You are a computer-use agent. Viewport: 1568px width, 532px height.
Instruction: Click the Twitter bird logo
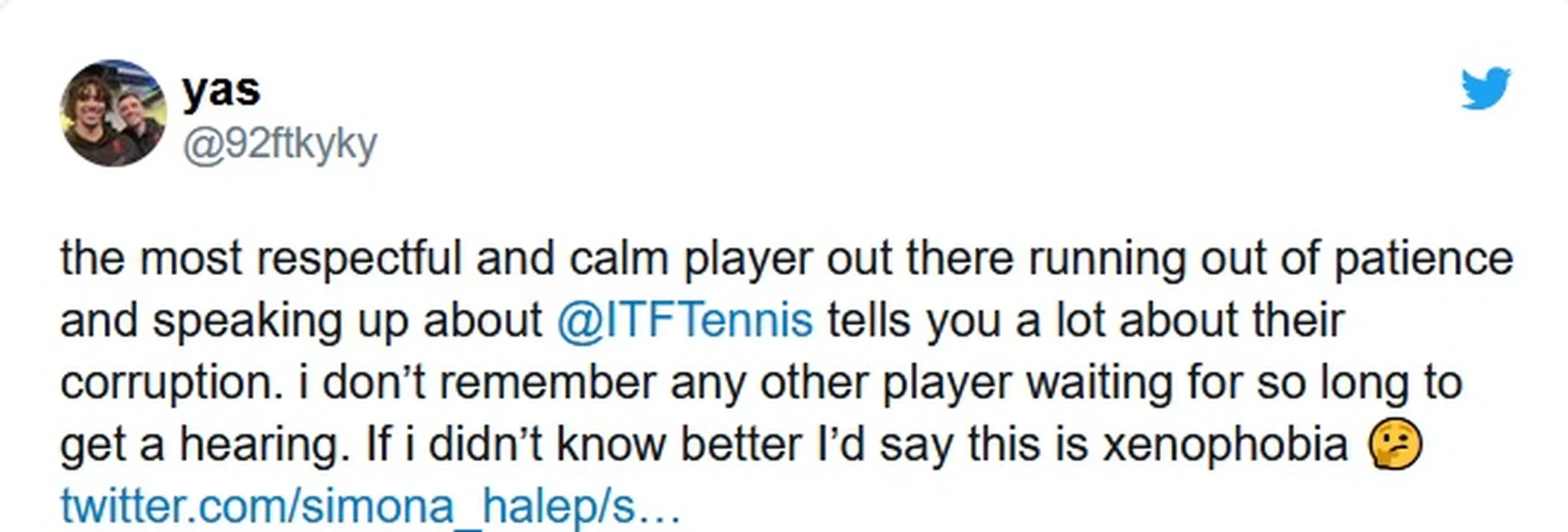click(x=1485, y=88)
